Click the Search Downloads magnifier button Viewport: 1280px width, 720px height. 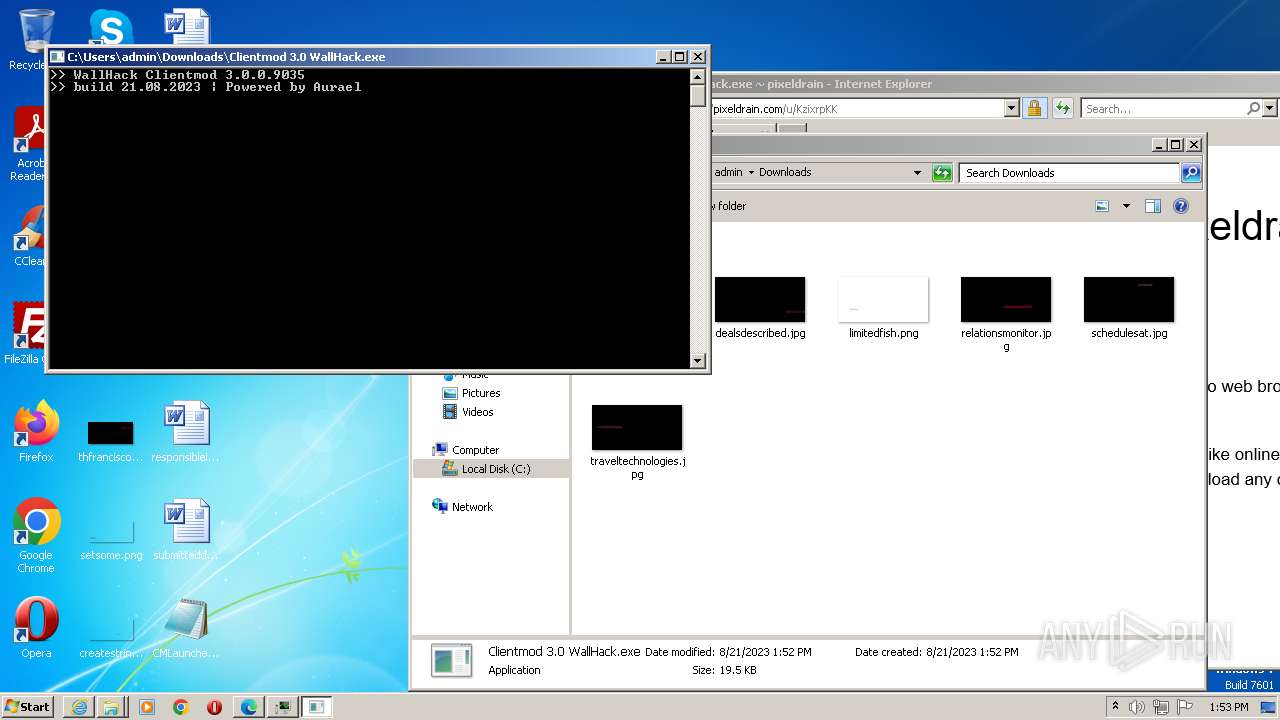(1190, 173)
